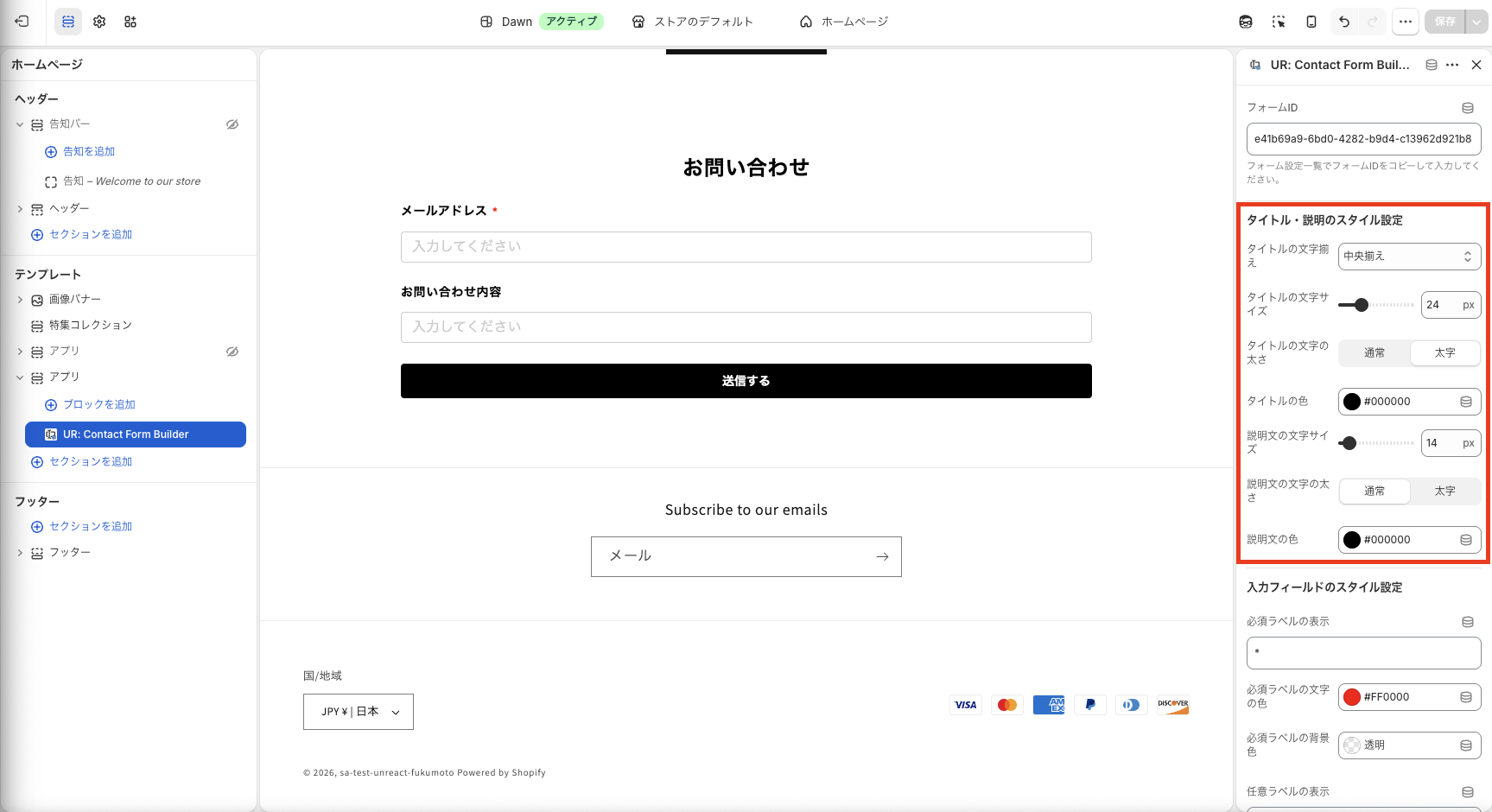
Task: Connect dynamic source for 必須ラベルの表示
Action: (x=1467, y=622)
